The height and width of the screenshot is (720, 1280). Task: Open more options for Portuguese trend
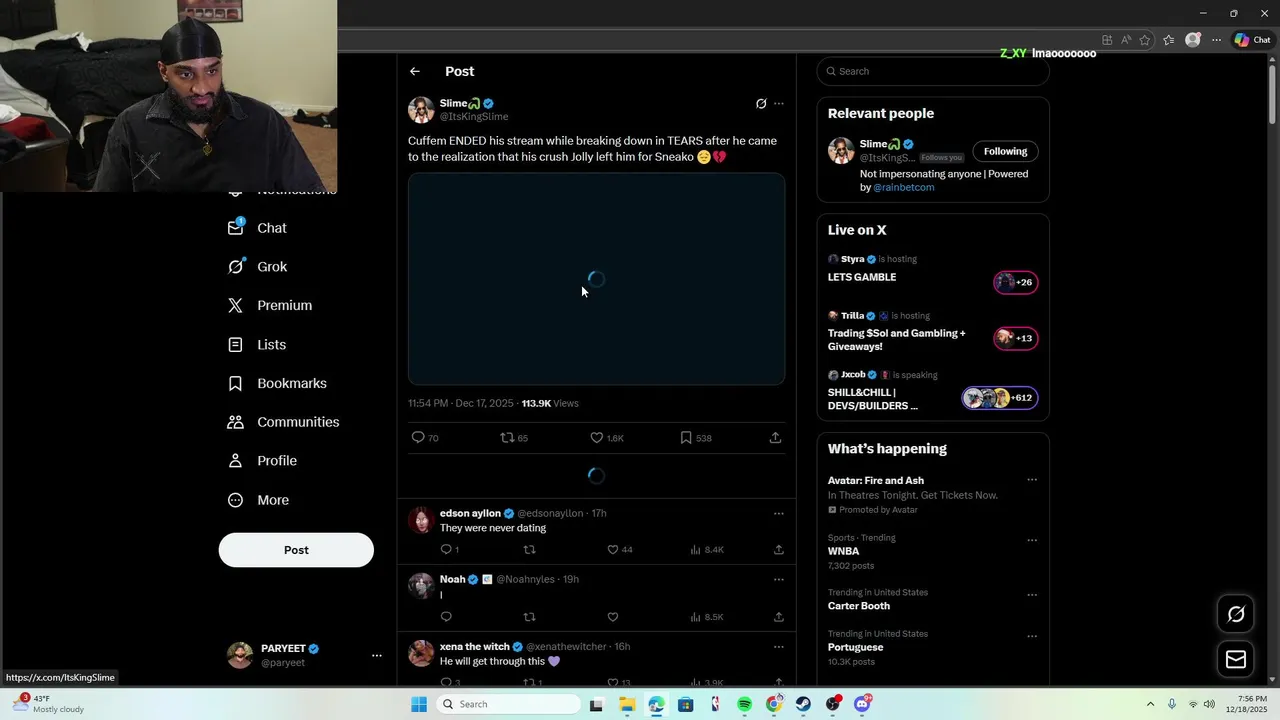pos(1032,636)
